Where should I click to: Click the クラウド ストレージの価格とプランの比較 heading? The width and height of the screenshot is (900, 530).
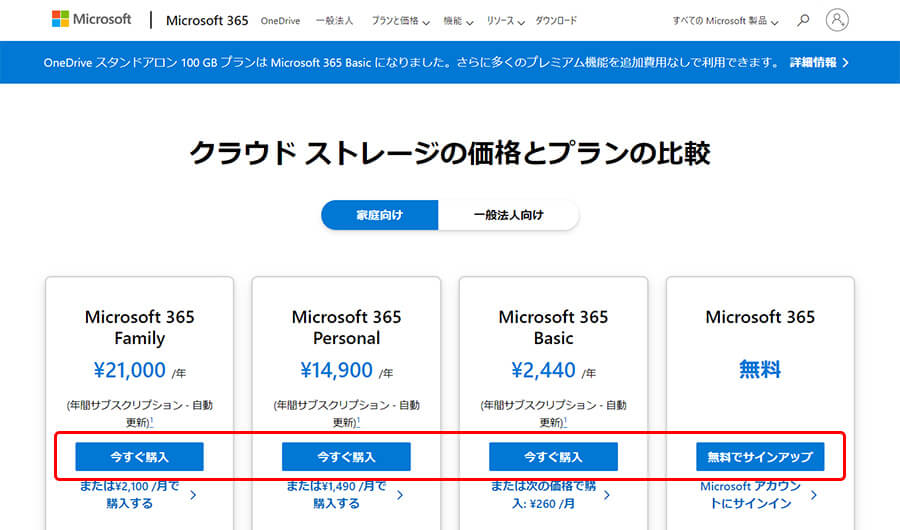[x=450, y=153]
